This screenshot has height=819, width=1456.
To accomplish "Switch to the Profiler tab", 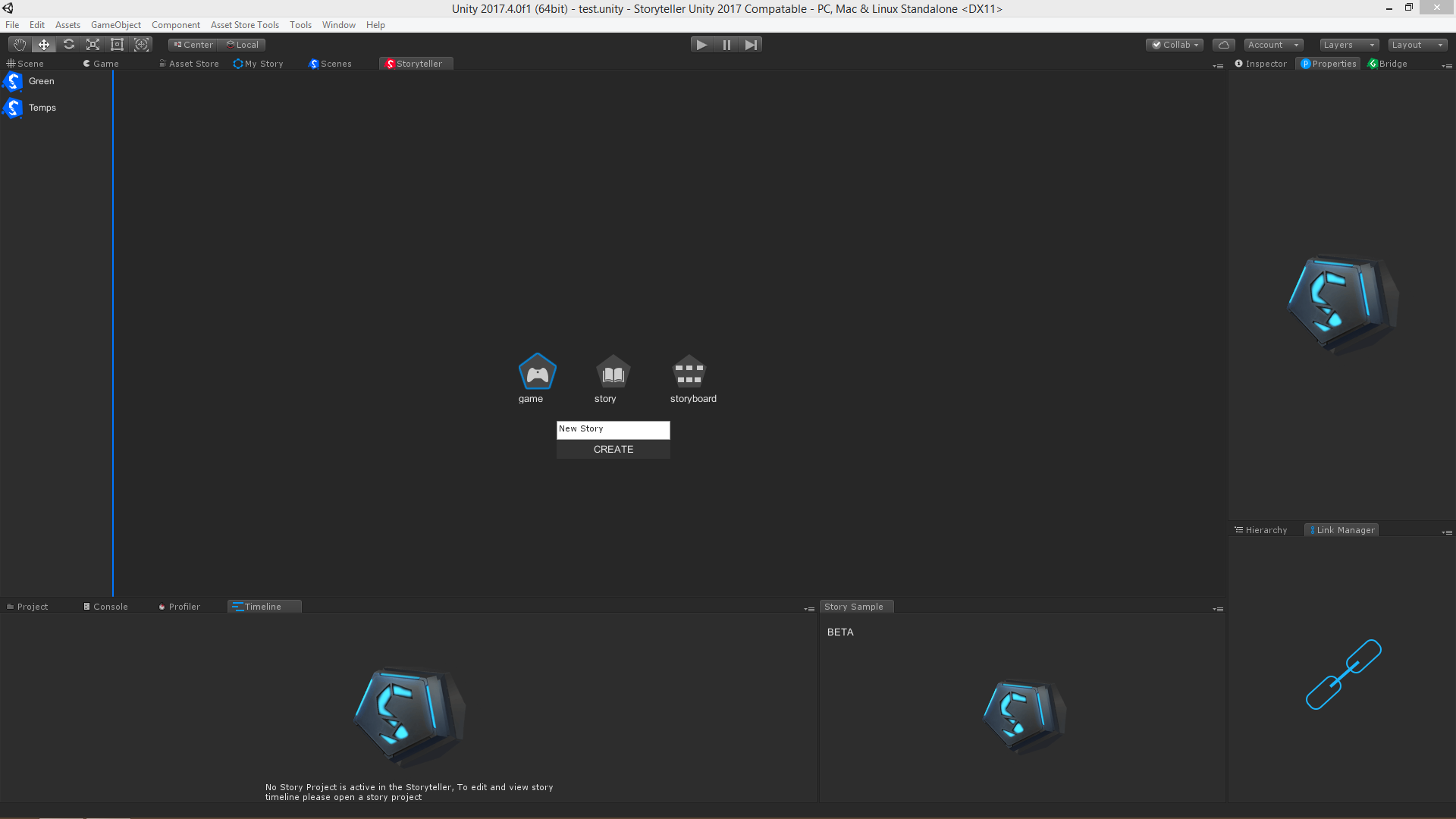I will pos(180,607).
